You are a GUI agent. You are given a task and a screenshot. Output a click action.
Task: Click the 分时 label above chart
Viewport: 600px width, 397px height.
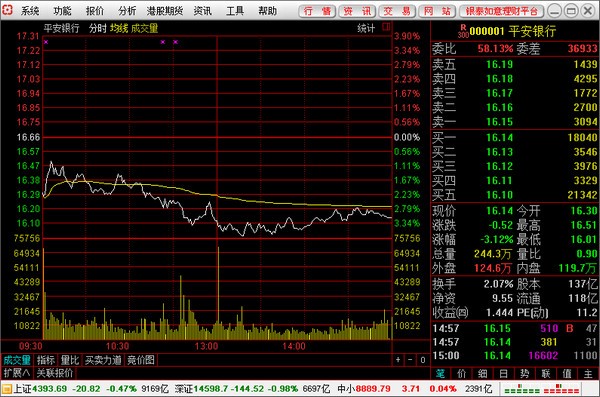coord(98,28)
